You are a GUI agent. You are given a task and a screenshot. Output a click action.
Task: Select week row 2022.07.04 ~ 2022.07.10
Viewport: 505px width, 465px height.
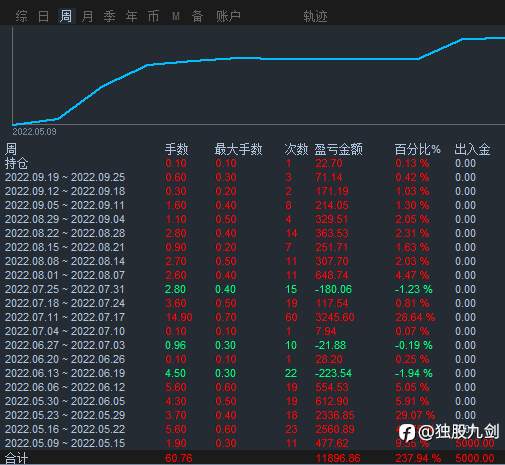tap(65, 331)
